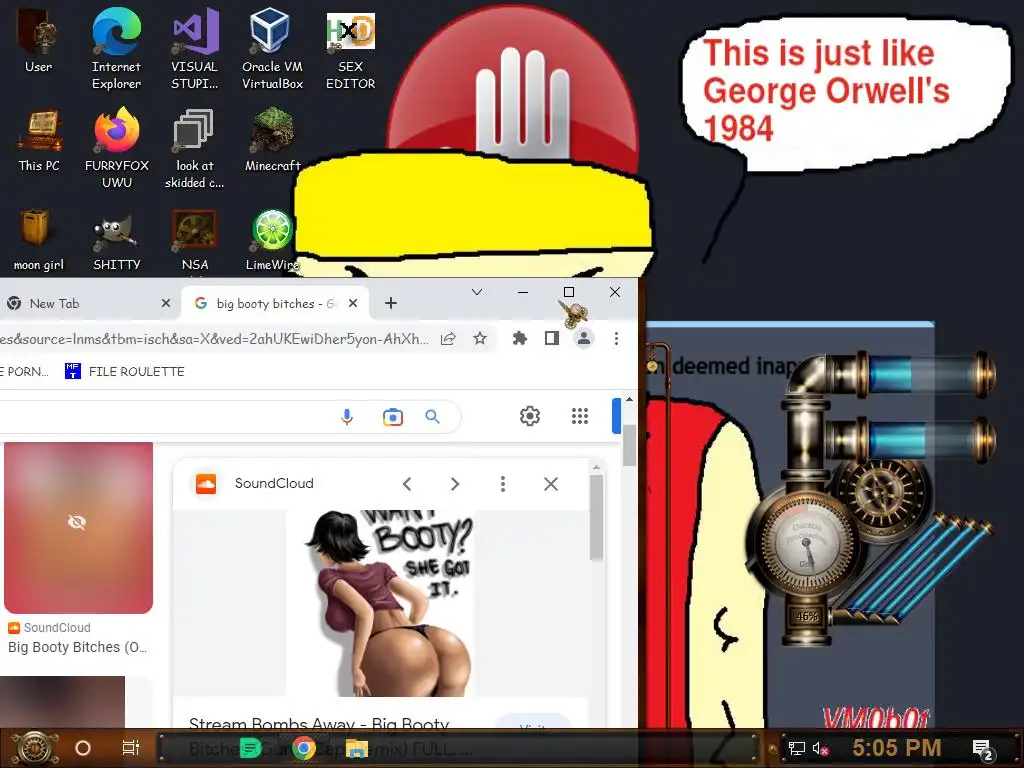1024x768 pixels.
Task: Open preview panel three-dot options
Action: click(503, 484)
